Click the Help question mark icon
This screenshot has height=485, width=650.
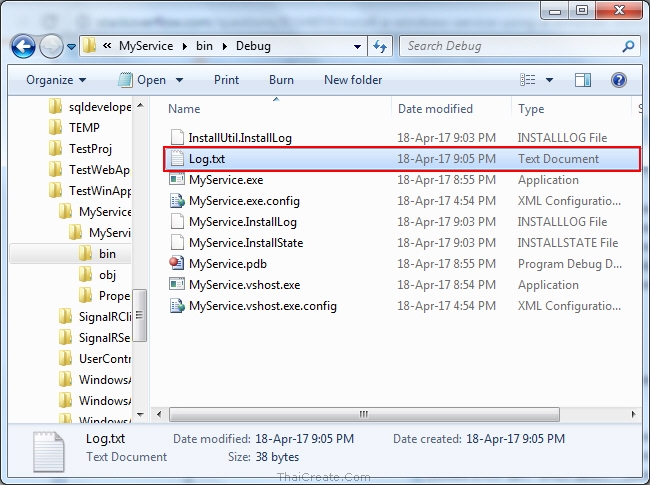tap(618, 80)
